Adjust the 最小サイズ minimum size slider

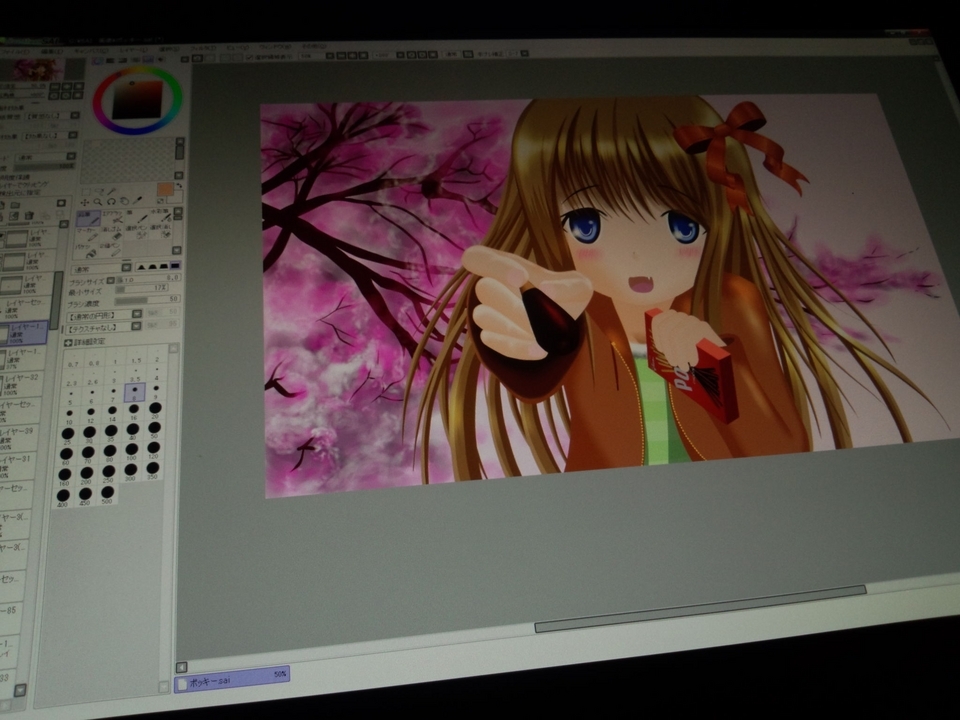[143, 288]
